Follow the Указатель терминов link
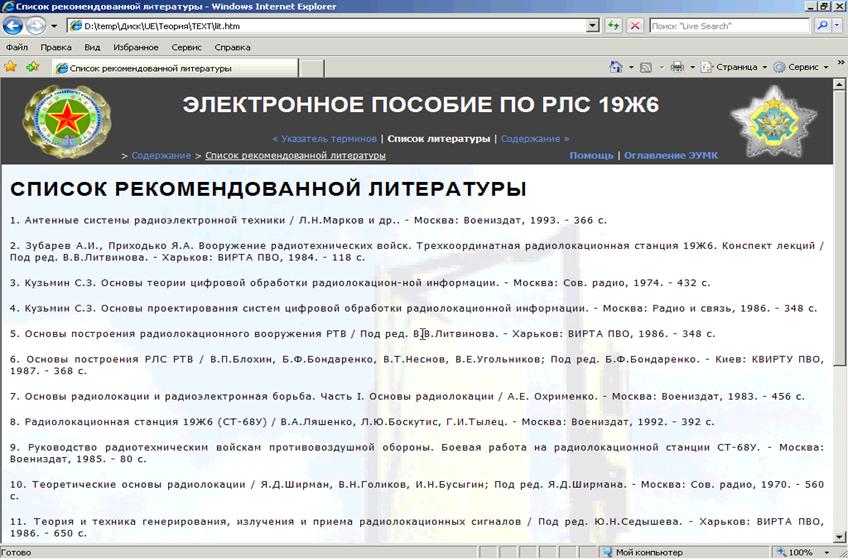Image resolution: width=848 pixels, height=559 pixels. coord(324,138)
